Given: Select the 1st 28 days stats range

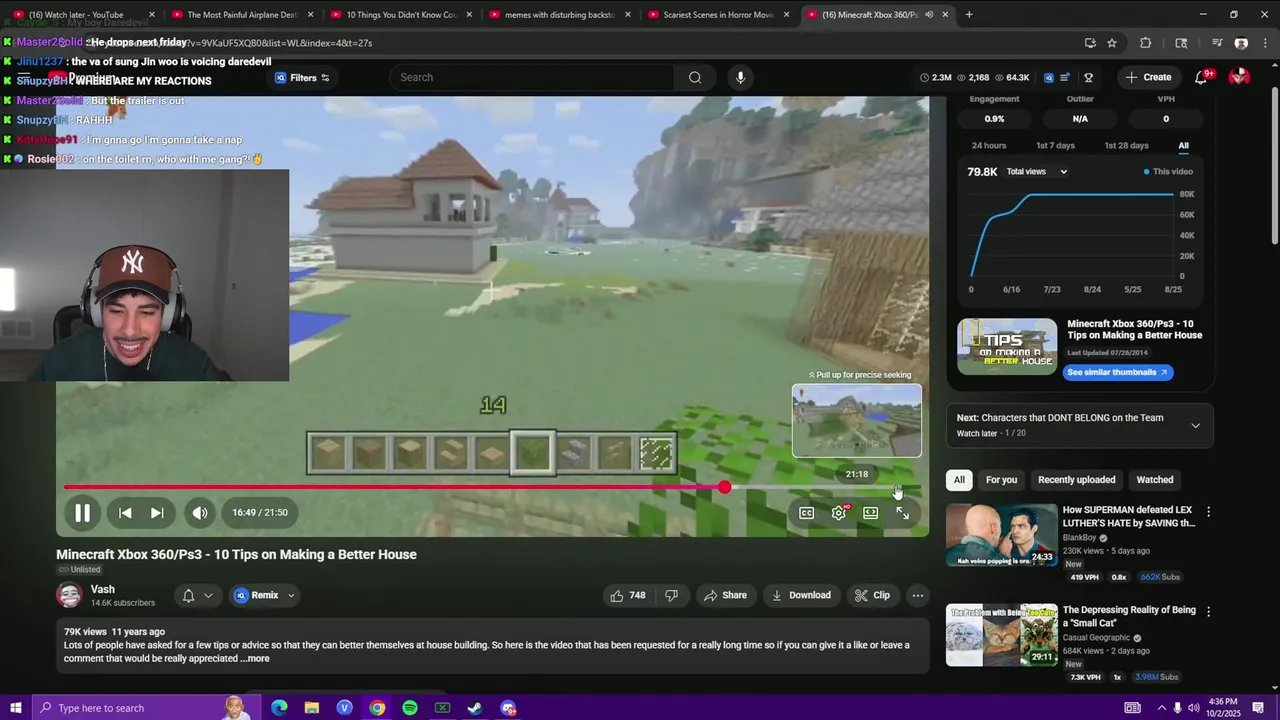Looking at the screenshot, I should [1126, 146].
